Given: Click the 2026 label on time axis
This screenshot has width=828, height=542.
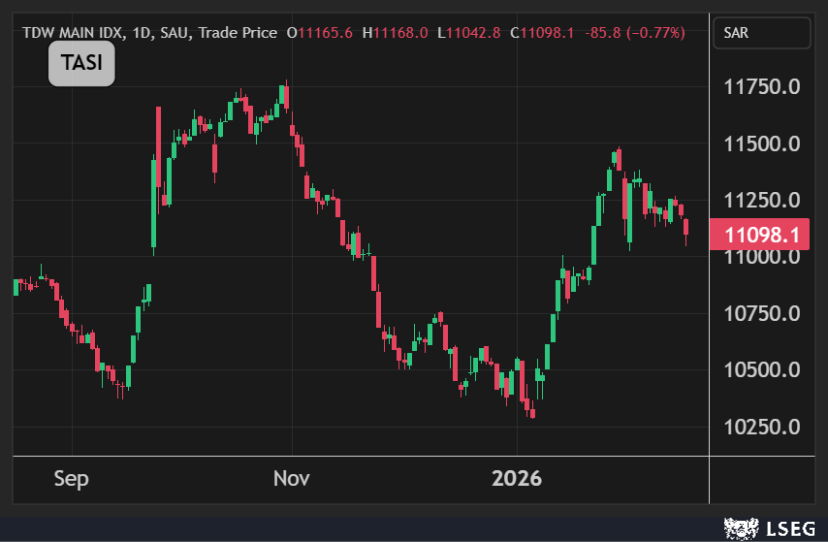Looking at the screenshot, I should pyautogui.click(x=517, y=478).
